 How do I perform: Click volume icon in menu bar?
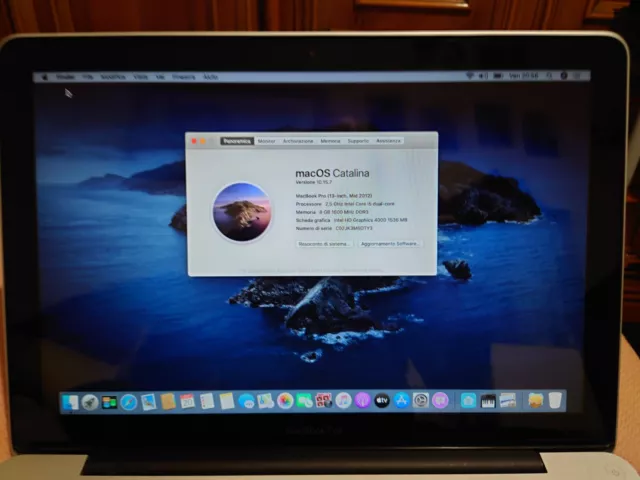pos(483,76)
